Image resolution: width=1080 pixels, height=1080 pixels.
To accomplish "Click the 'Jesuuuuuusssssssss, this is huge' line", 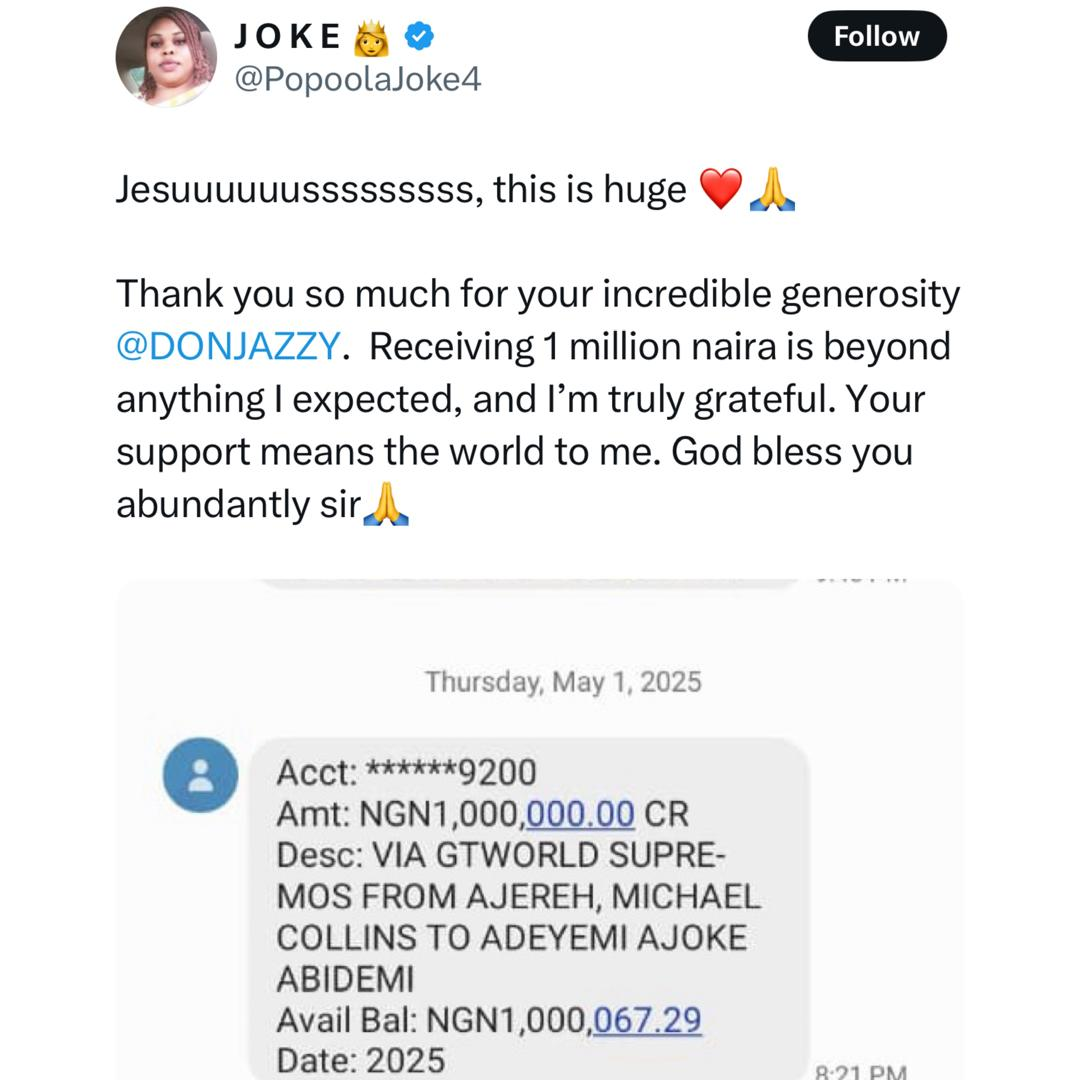I will pyautogui.click(x=401, y=189).
